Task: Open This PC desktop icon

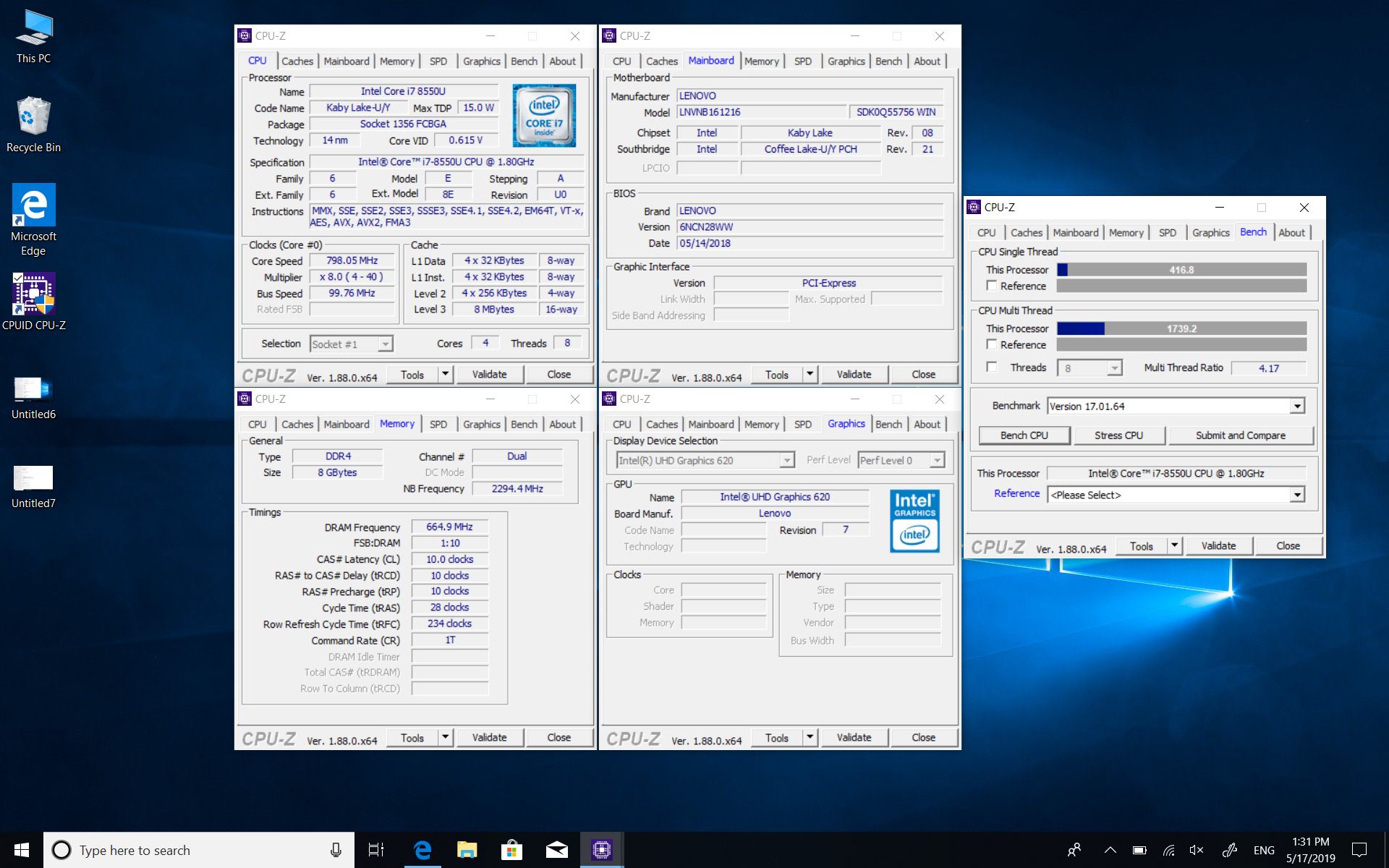Action: pos(33,36)
